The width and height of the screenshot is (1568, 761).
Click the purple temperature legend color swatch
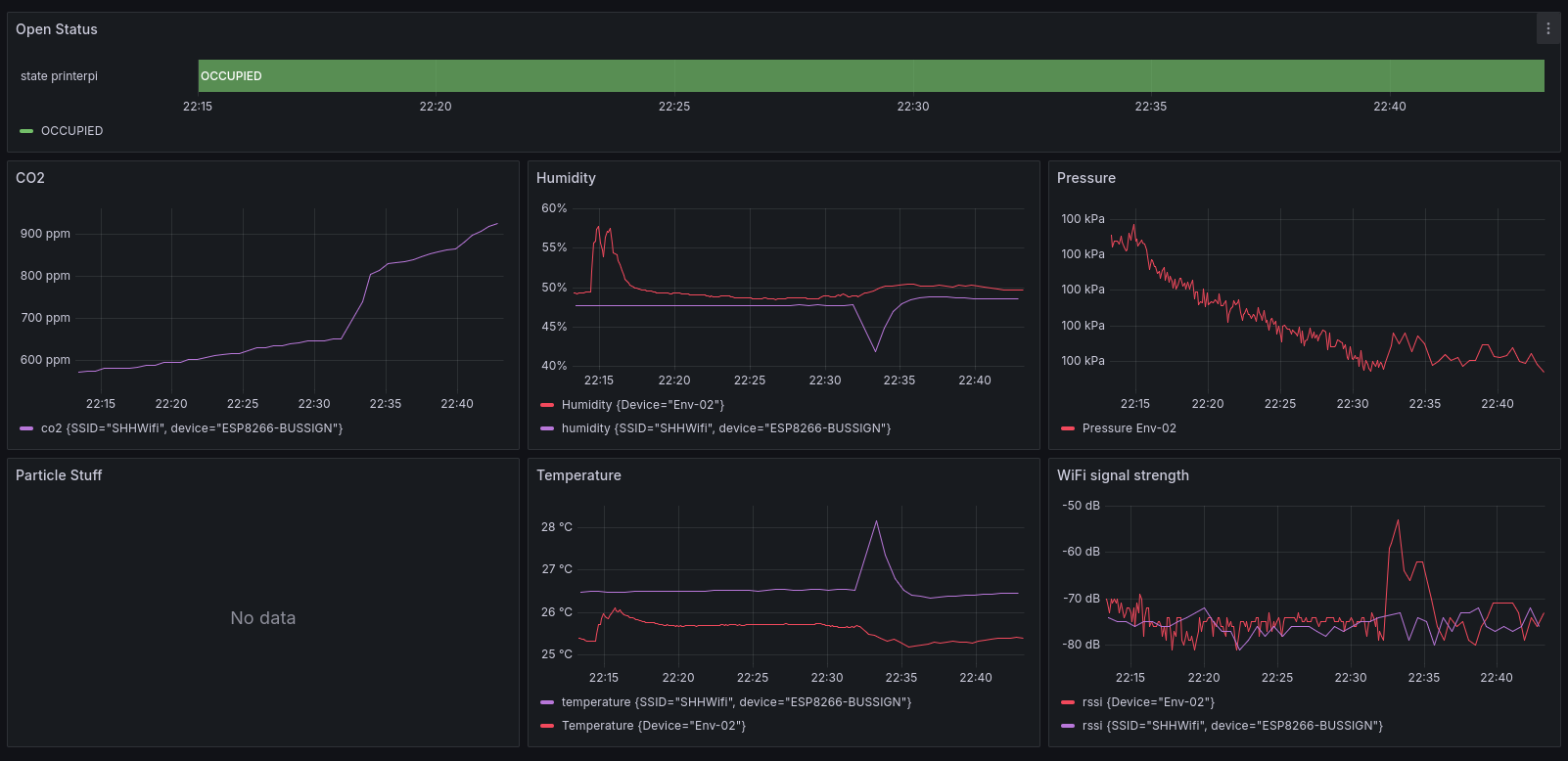547,702
